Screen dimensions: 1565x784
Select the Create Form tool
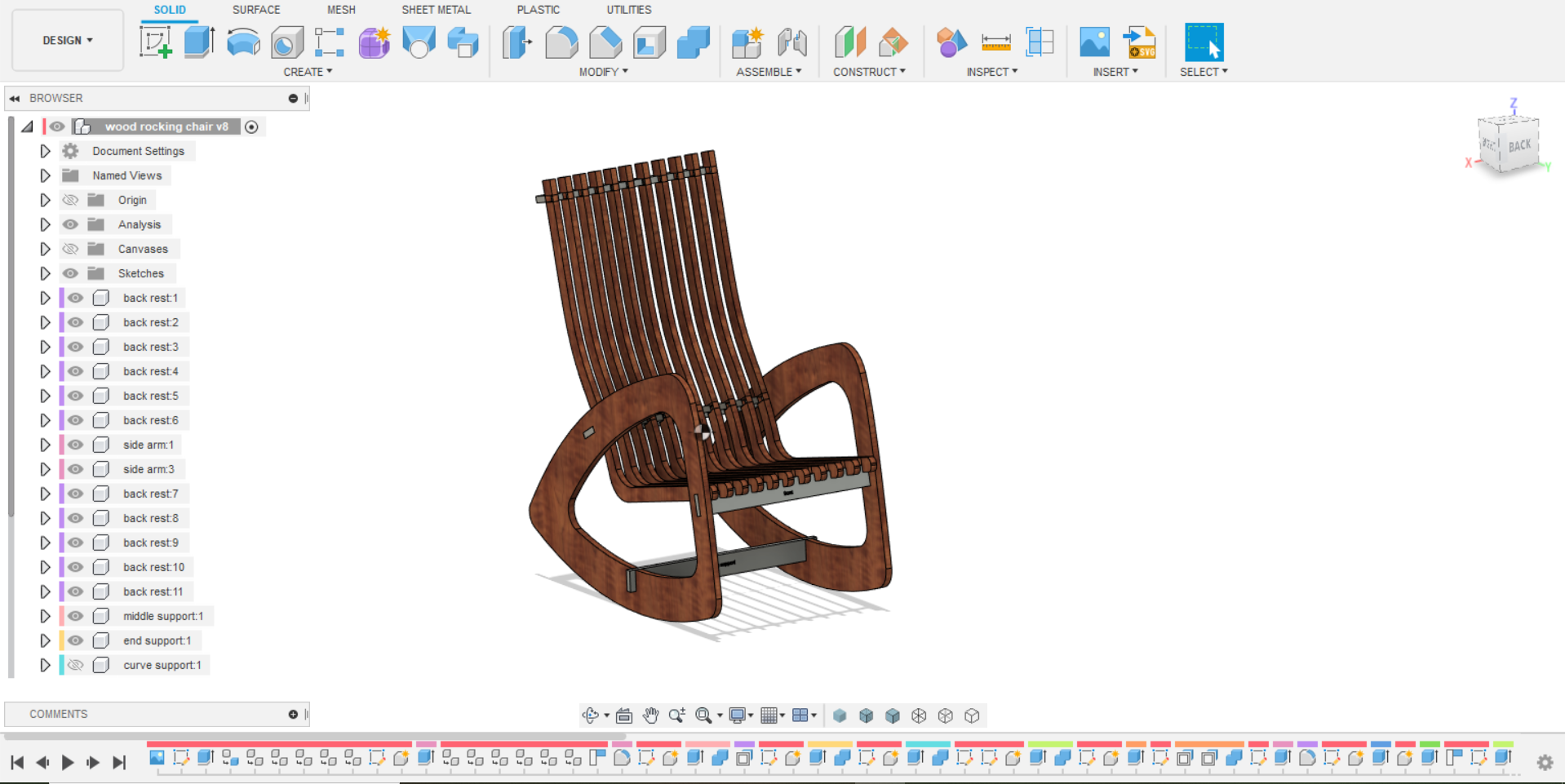pos(374,42)
